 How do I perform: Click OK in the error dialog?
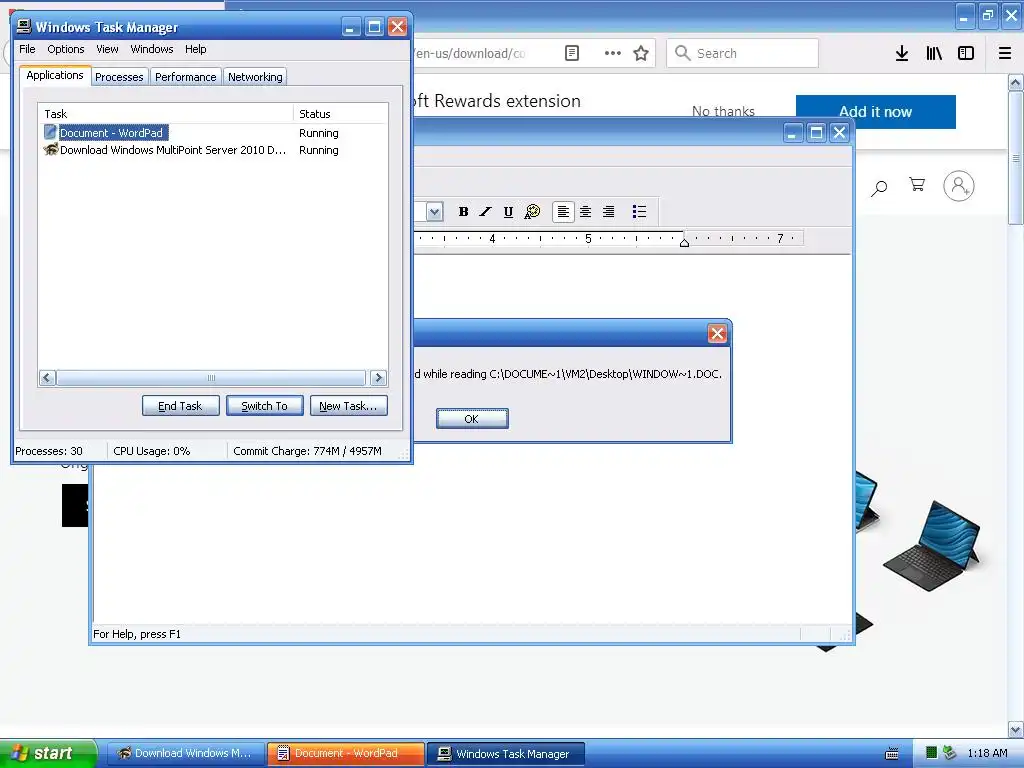(472, 419)
